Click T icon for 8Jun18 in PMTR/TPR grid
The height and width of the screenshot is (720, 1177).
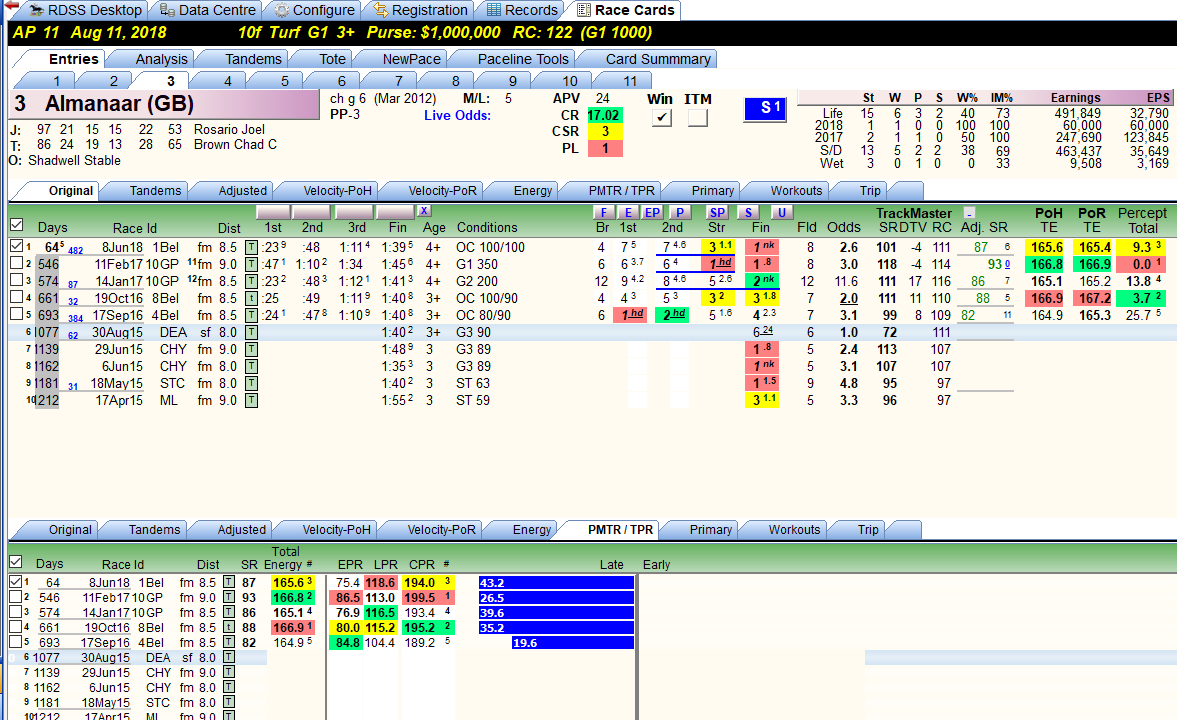(228, 583)
